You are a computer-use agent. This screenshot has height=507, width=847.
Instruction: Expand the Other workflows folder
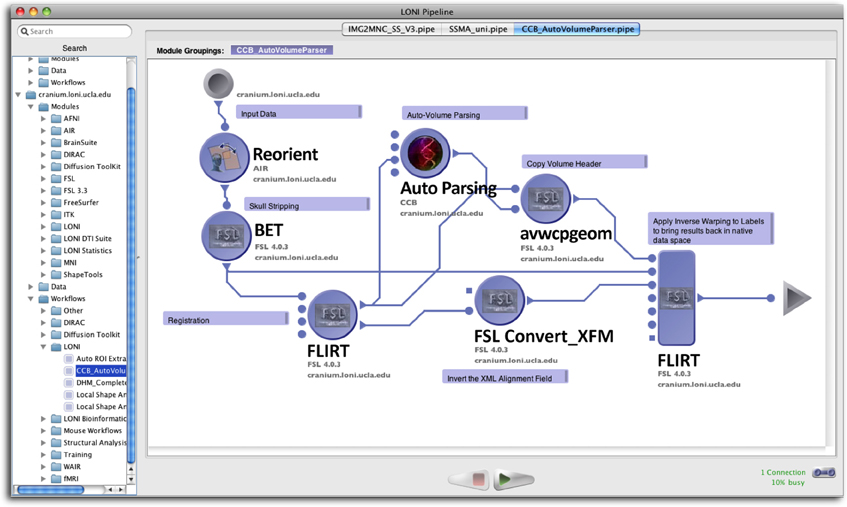click(x=43, y=310)
